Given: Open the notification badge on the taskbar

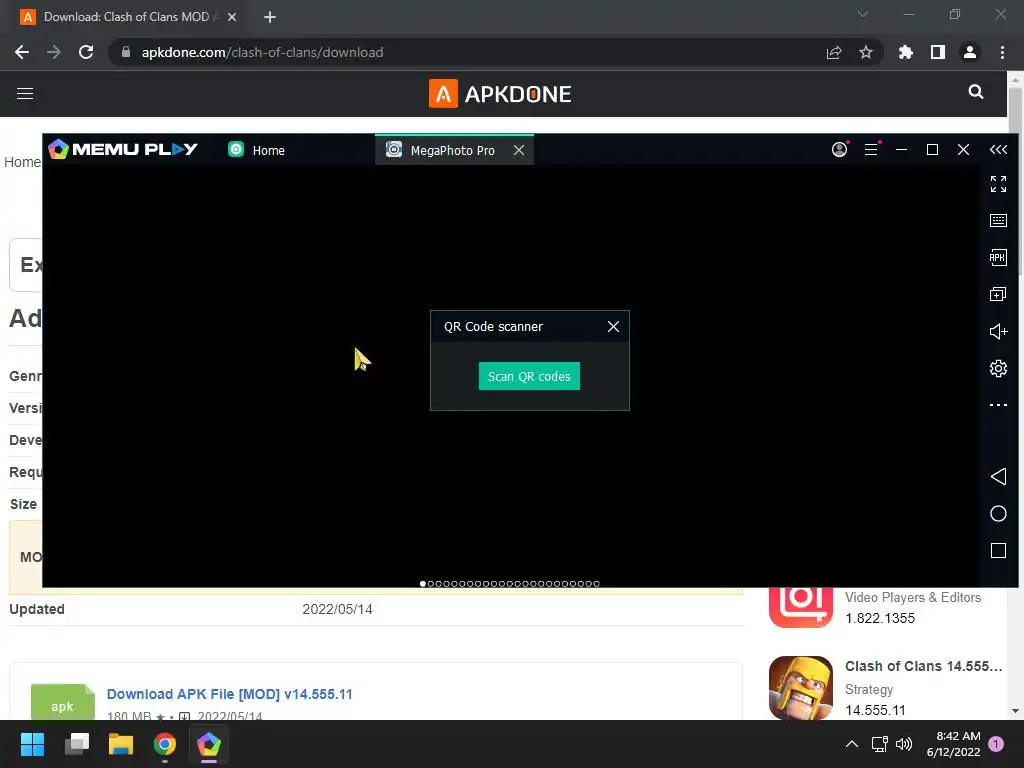Looking at the screenshot, I should click(x=996, y=744).
